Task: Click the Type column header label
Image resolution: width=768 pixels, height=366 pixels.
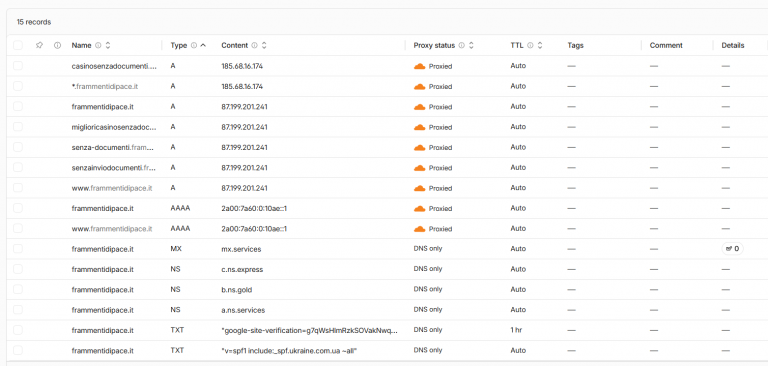Action: click(179, 45)
